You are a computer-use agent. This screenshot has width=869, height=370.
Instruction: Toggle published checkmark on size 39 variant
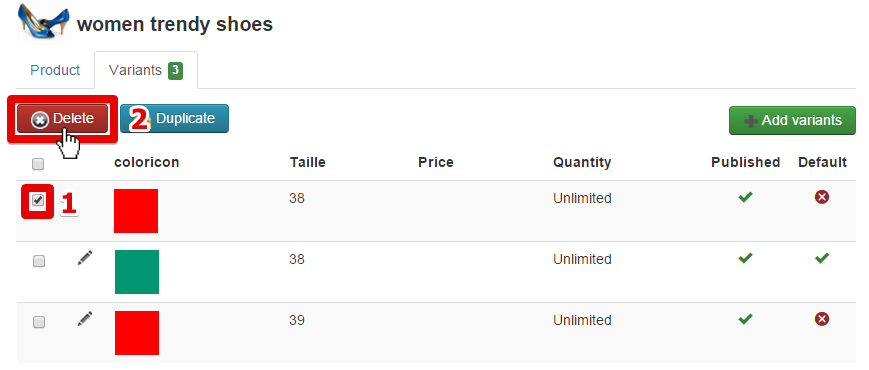[x=745, y=318]
